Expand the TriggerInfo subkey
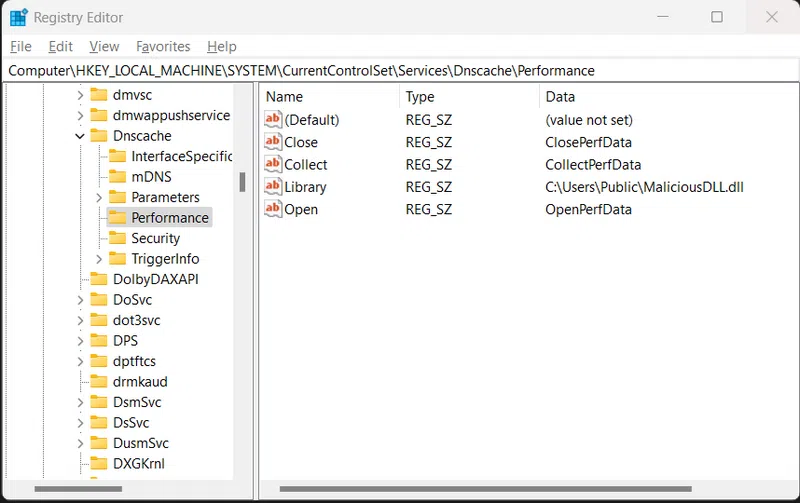 point(98,259)
